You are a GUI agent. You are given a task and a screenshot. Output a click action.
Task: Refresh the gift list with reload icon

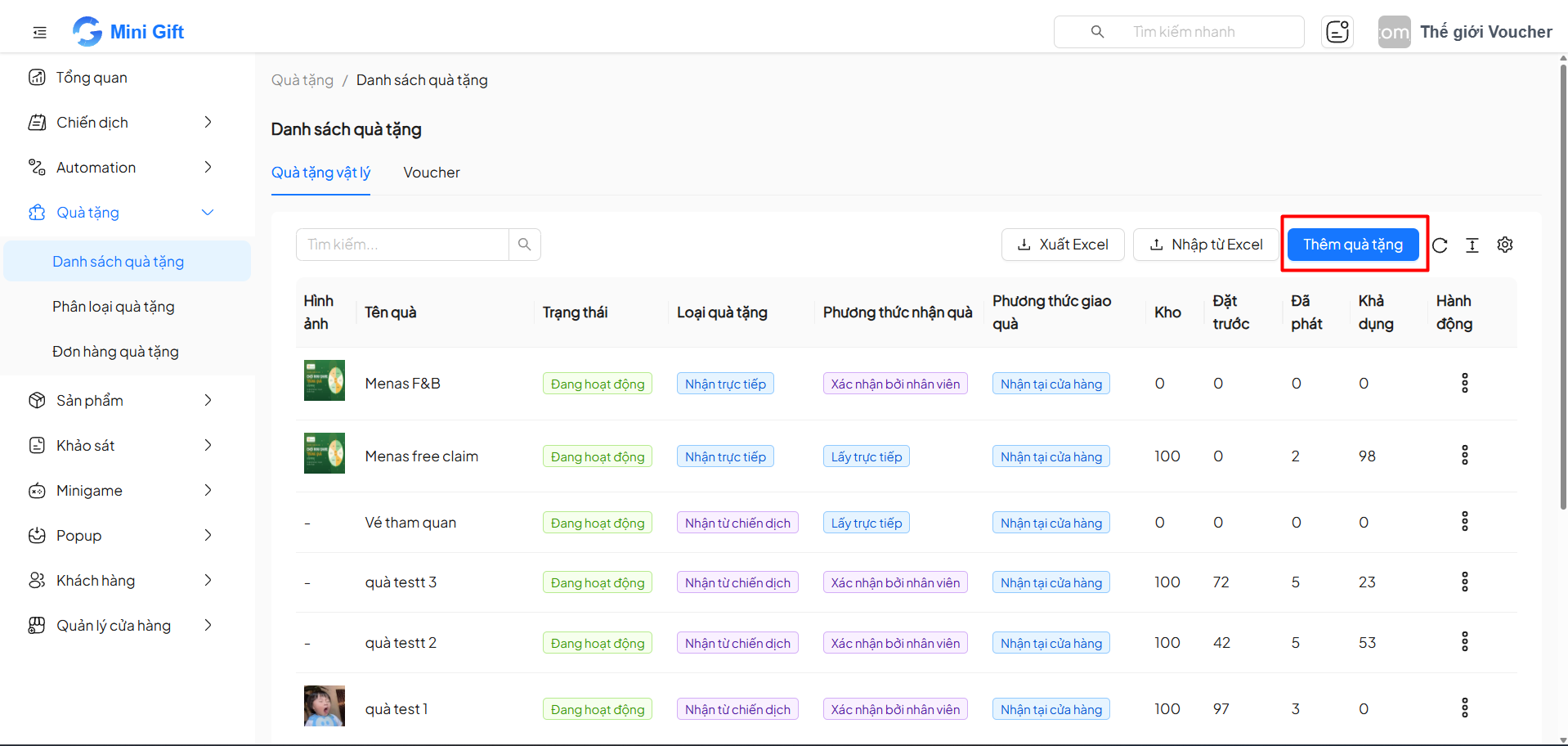(x=1440, y=245)
